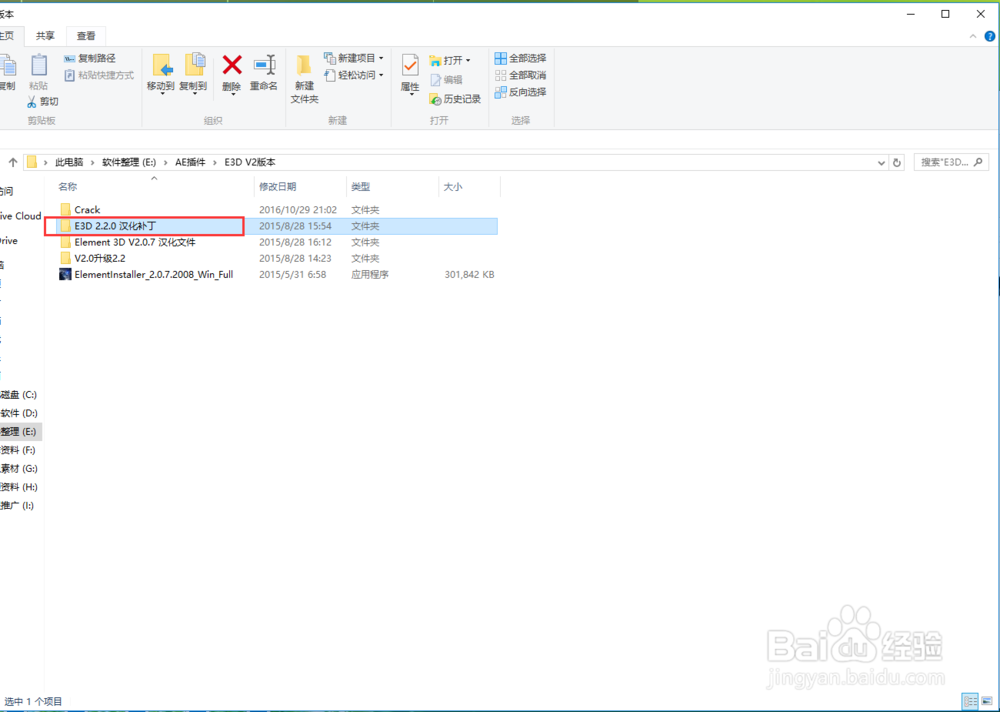This screenshot has height=712, width=1000.
Task: Open the New item dropdown
Action: (354, 58)
